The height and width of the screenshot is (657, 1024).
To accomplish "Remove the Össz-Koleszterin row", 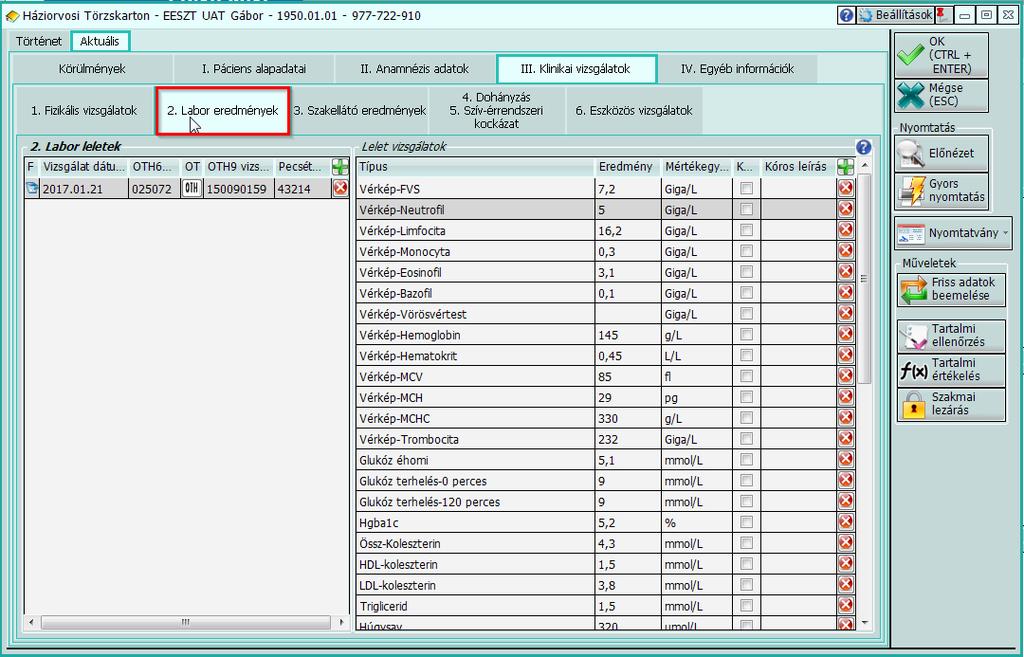I will coord(846,544).
